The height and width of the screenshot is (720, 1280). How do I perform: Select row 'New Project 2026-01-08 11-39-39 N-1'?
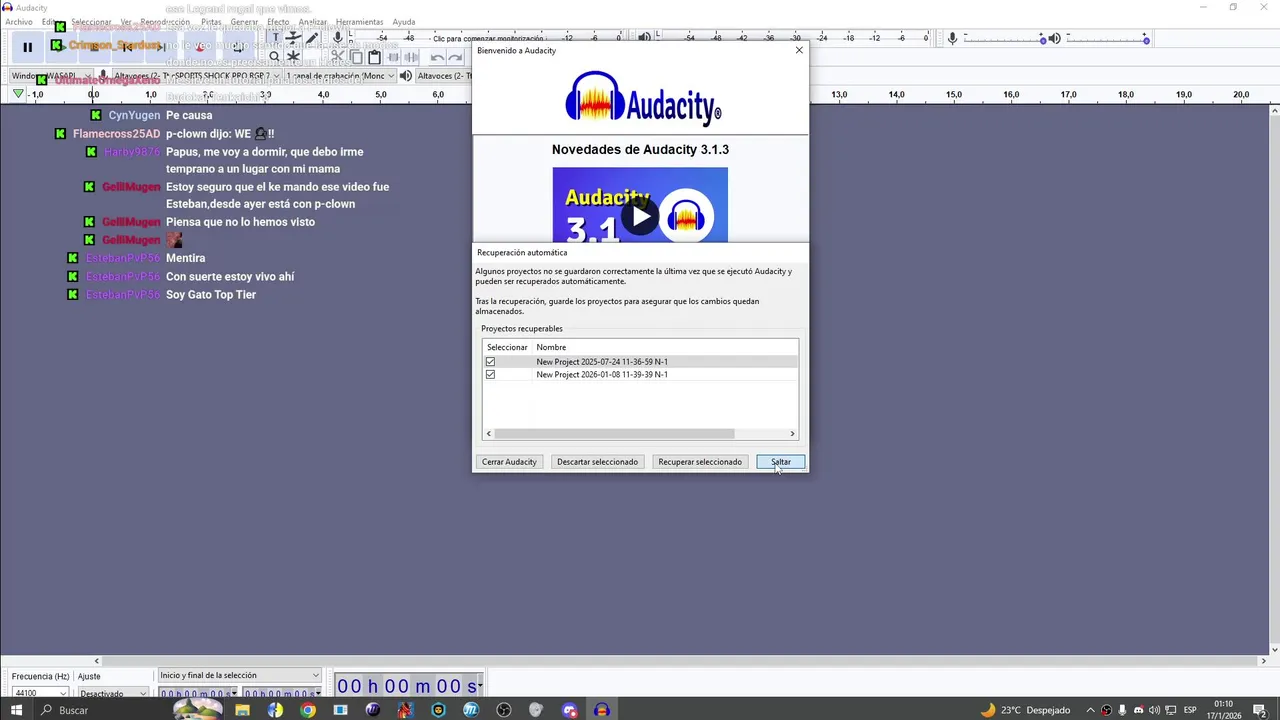tap(640, 375)
